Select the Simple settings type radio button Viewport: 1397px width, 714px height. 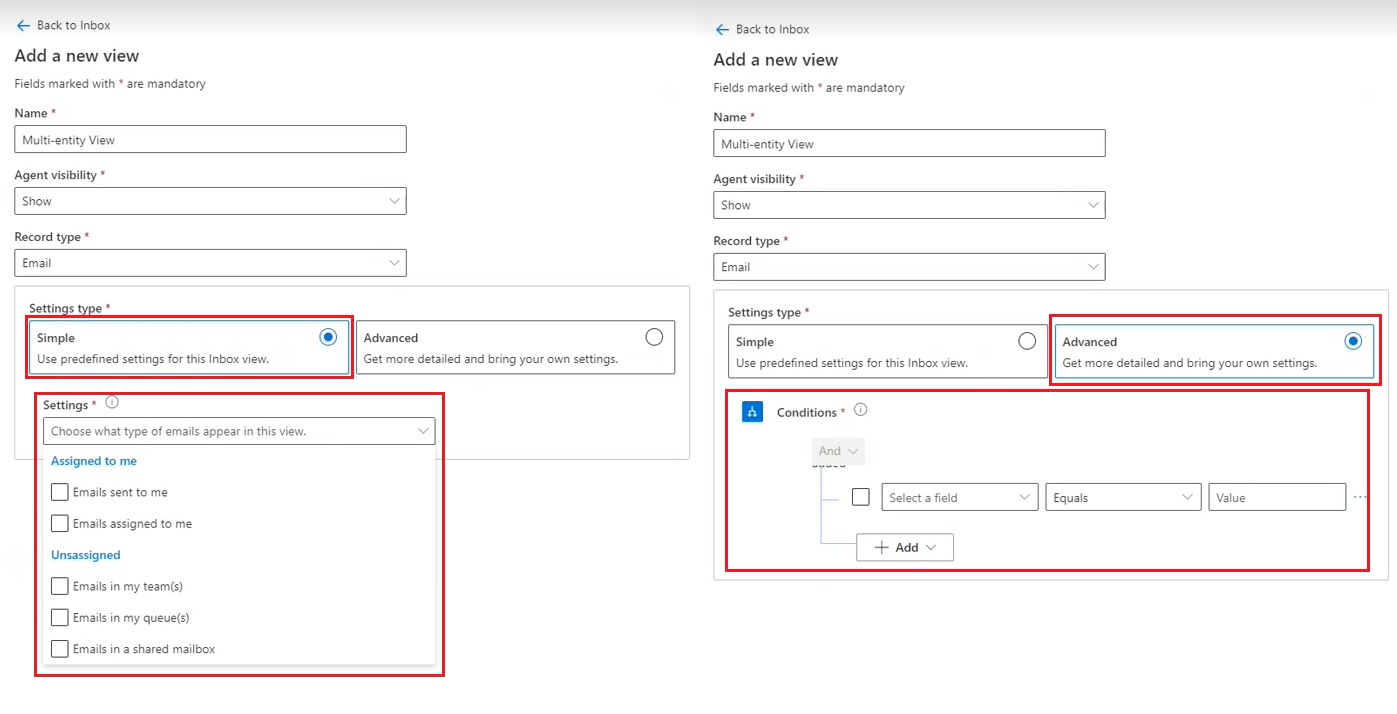328,337
